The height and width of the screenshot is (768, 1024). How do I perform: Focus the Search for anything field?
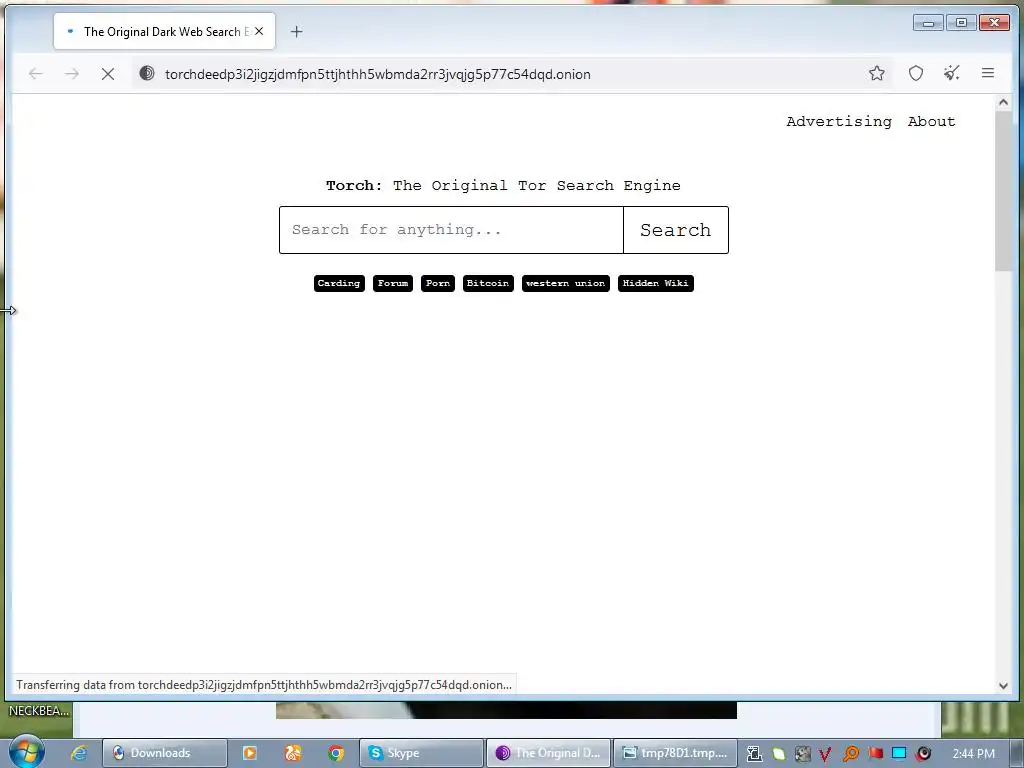pos(451,230)
